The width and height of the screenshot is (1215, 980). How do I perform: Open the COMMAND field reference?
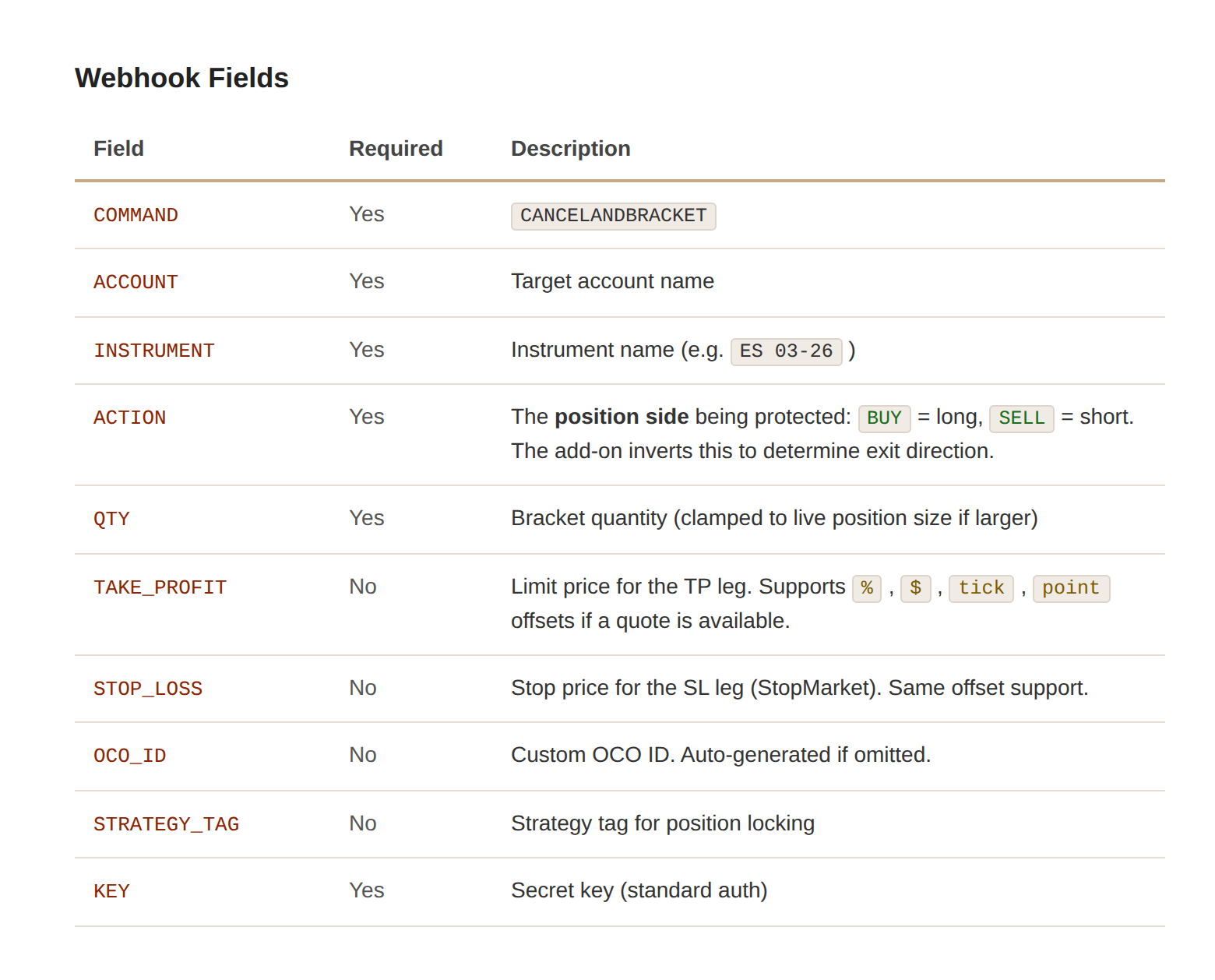136,215
